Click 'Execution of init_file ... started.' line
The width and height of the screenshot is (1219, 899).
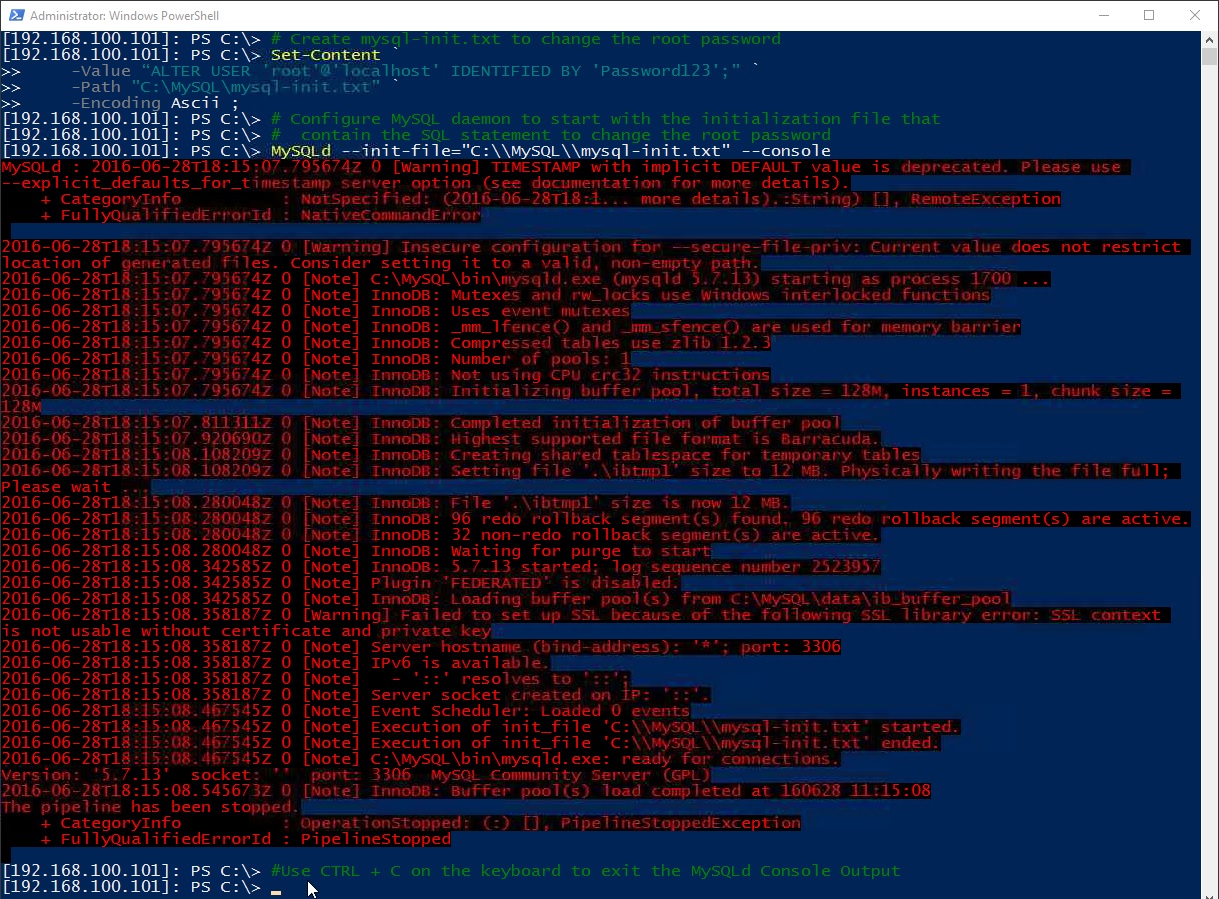click(x=481, y=727)
